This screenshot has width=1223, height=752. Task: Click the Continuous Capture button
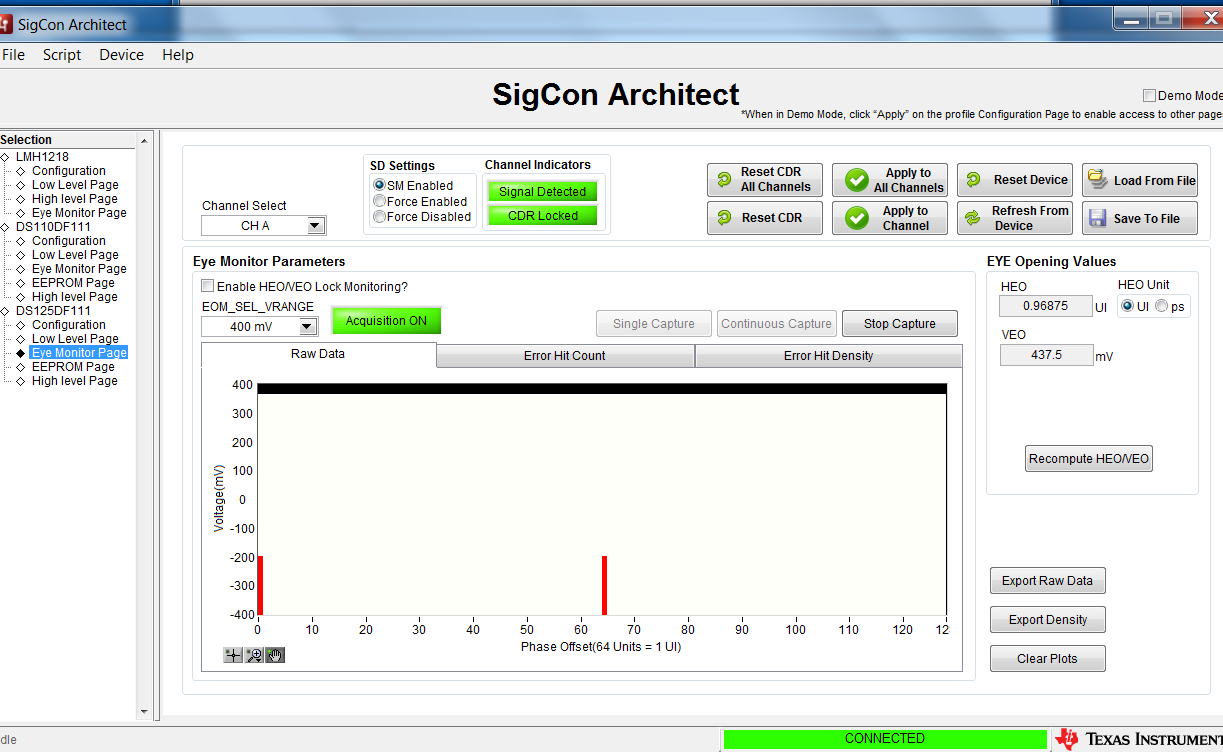tap(776, 324)
